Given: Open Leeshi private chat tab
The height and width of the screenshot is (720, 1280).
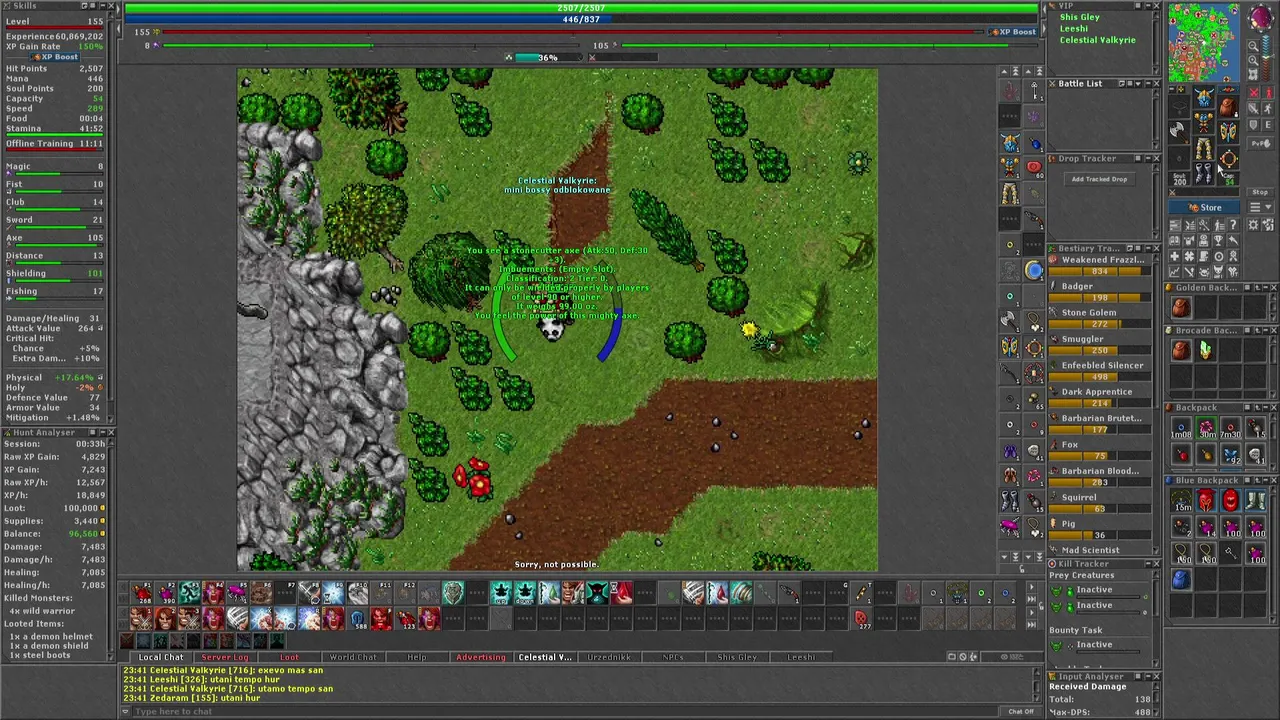Looking at the screenshot, I should (800, 657).
